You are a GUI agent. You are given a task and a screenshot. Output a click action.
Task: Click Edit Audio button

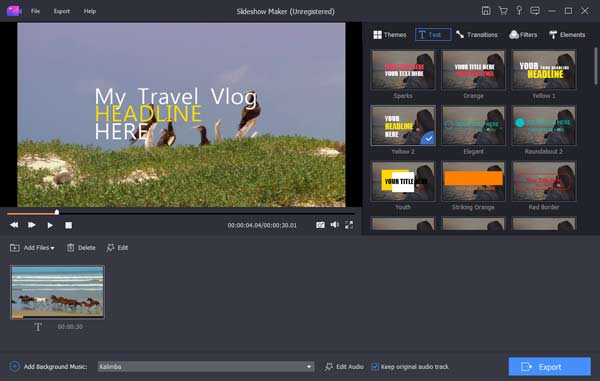point(344,366)
